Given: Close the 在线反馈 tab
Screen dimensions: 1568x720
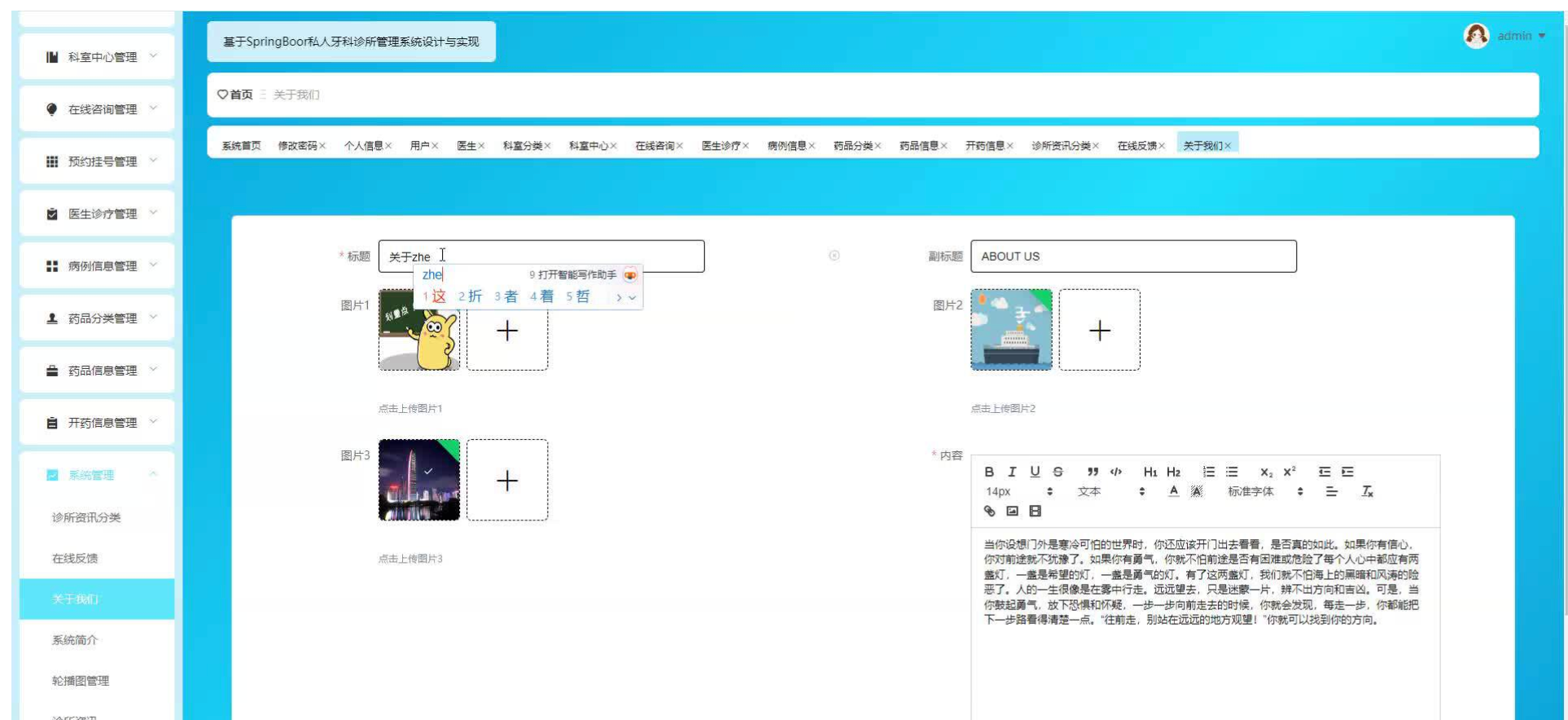Looking at the screenshot, I should [1162, 146].
